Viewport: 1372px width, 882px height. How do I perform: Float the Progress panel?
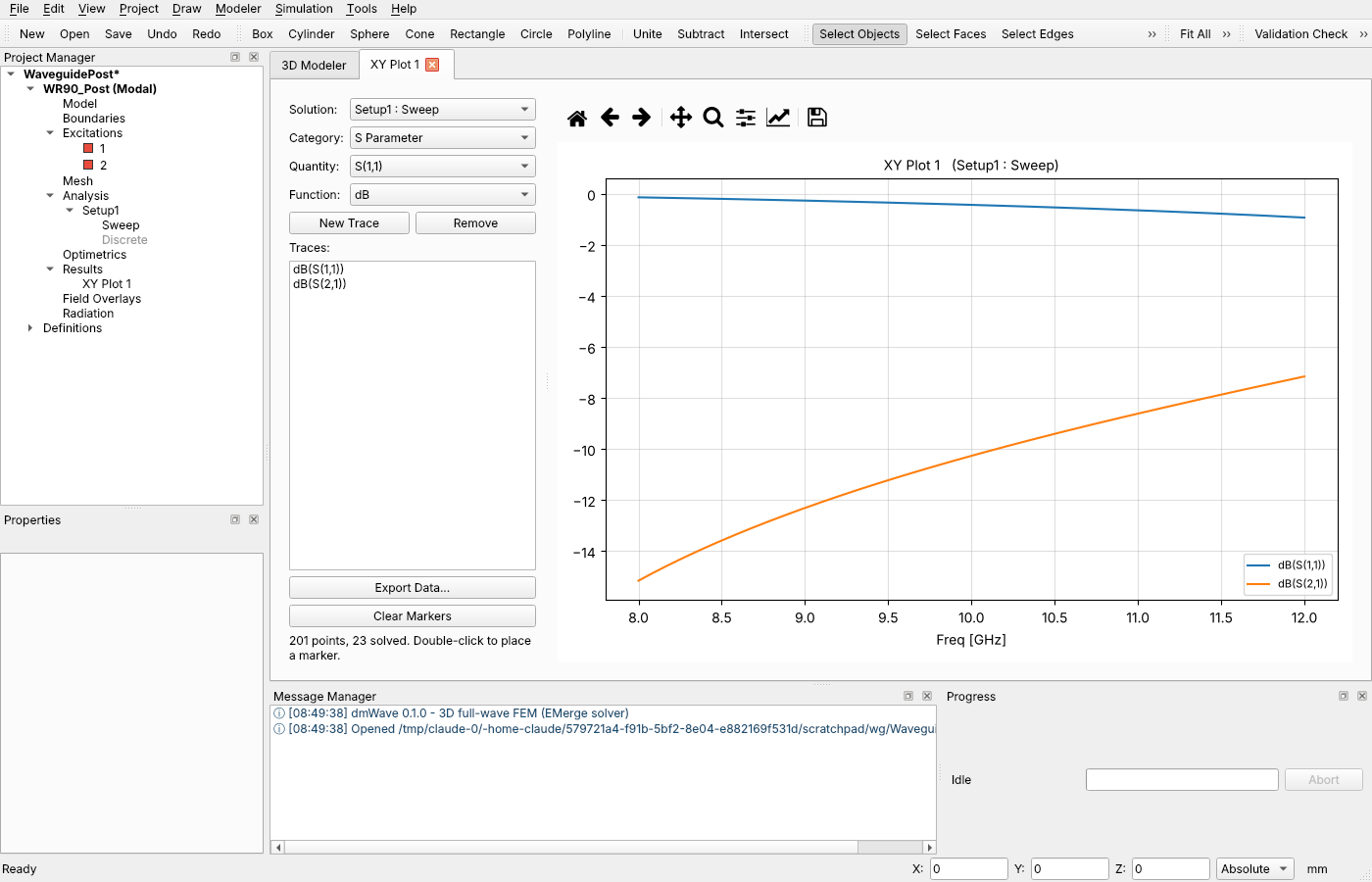coord(1344,696)
